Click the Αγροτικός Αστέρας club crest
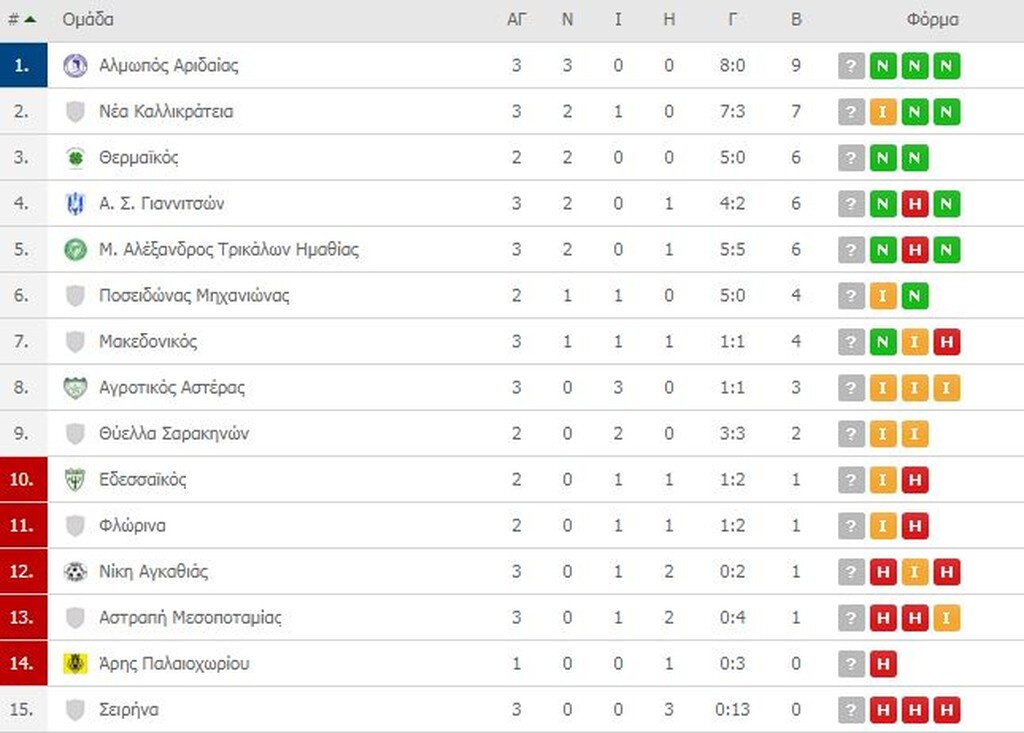 coord(75,388)
